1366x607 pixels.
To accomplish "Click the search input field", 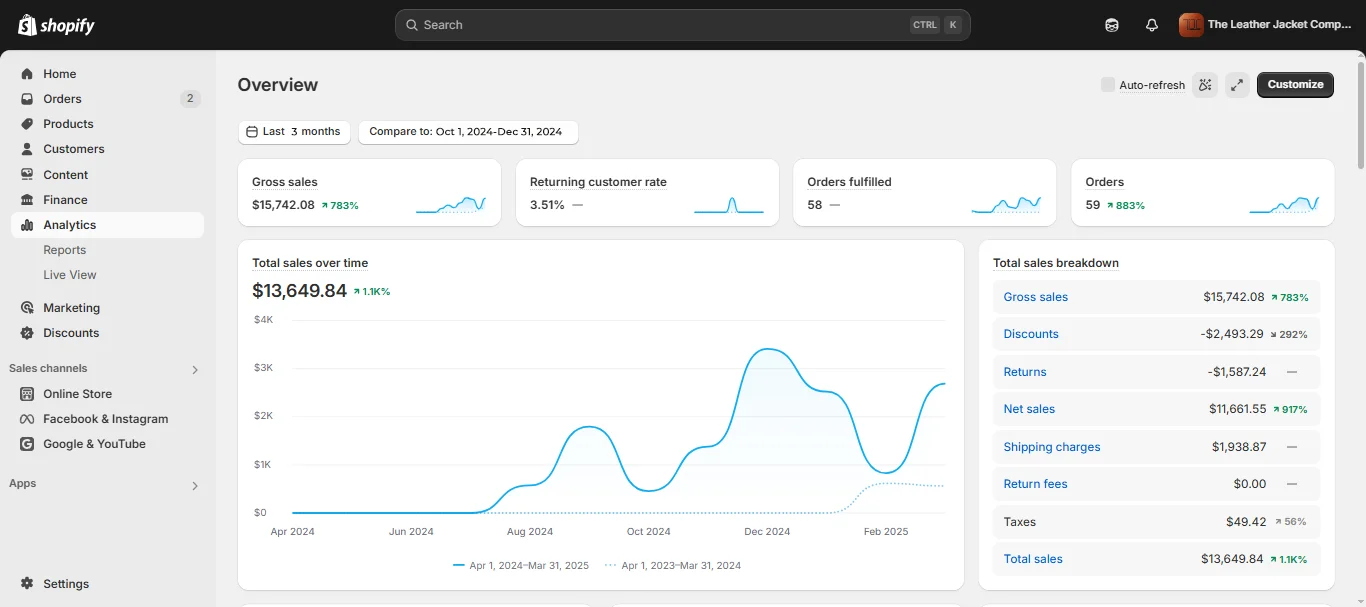I will 683,25.
